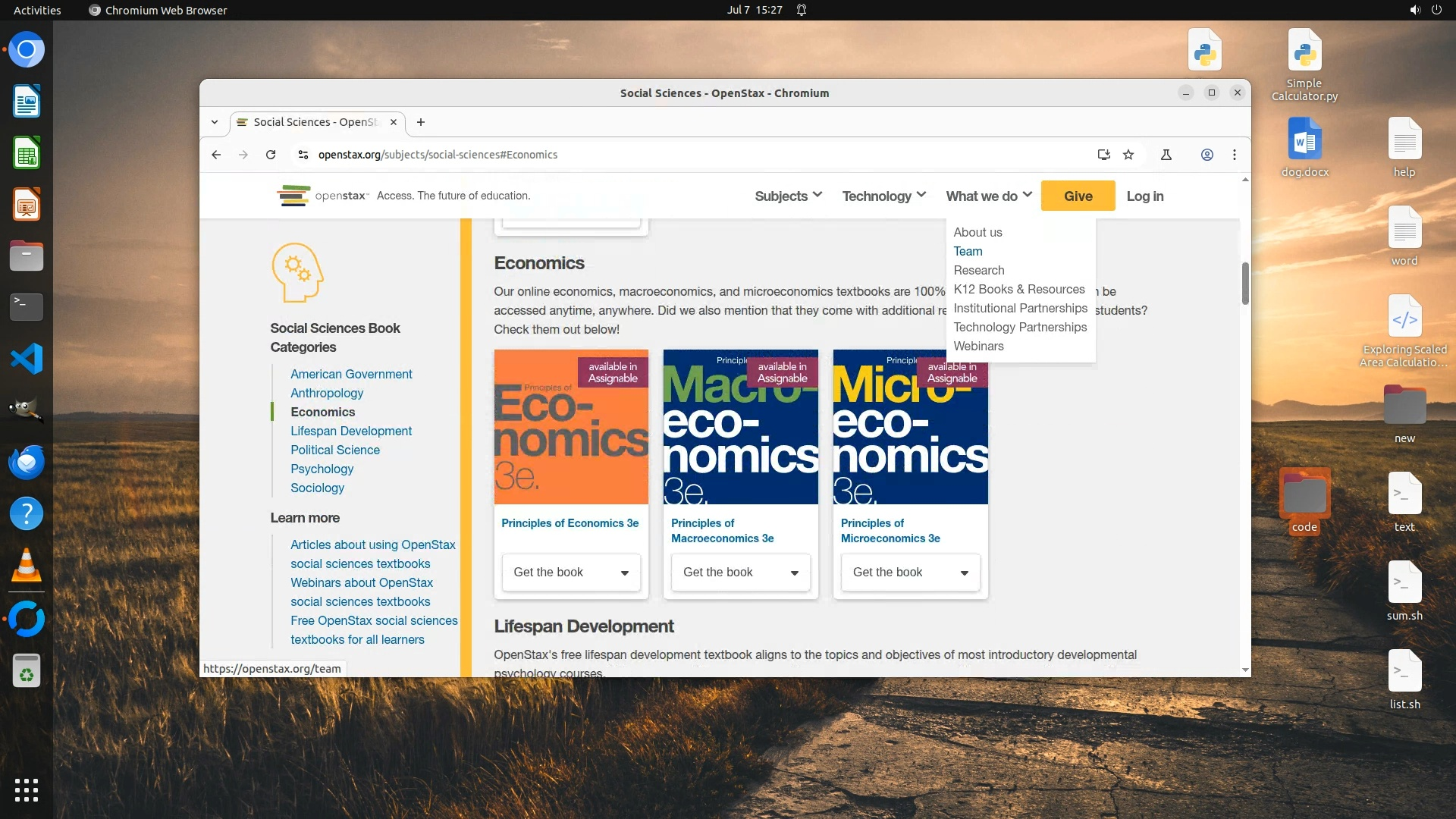Choose K12 Books & Resources menu entry

tap(1018, 289)
